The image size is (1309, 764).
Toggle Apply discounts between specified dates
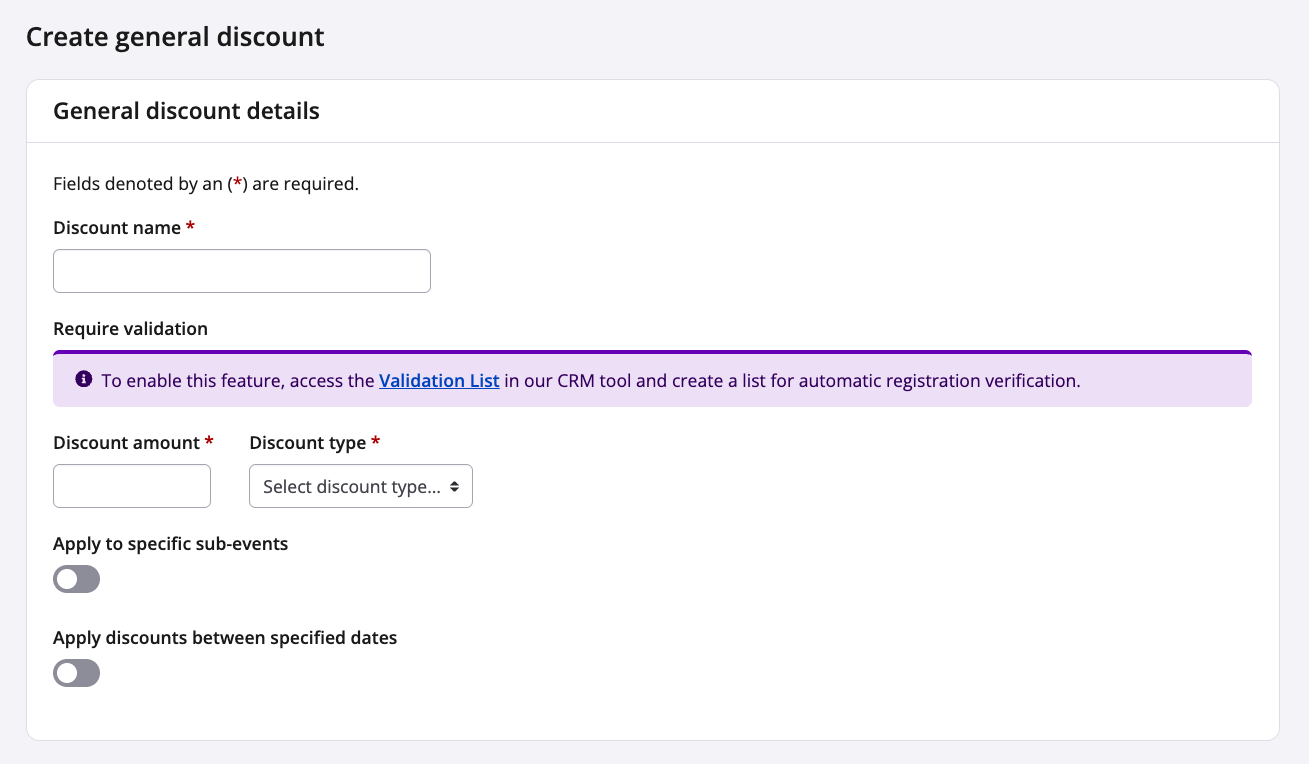click(77, 673)
